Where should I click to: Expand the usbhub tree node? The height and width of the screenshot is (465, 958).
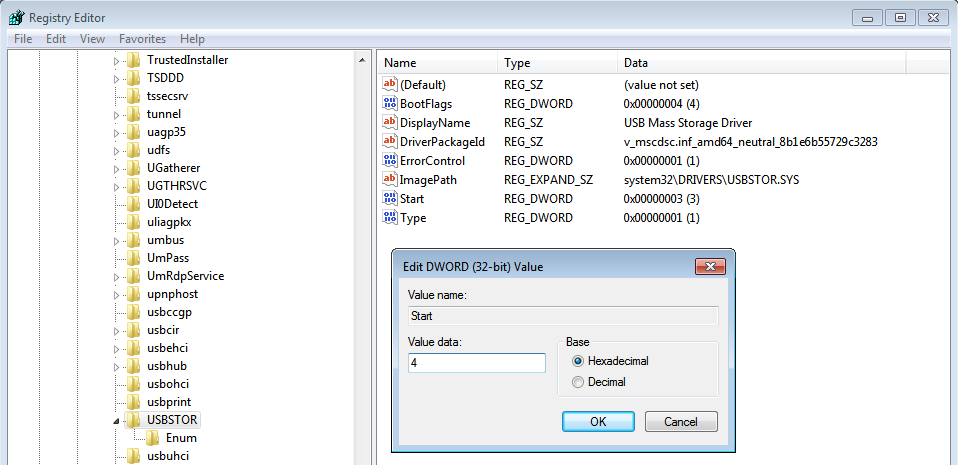[x=117, y=366]
